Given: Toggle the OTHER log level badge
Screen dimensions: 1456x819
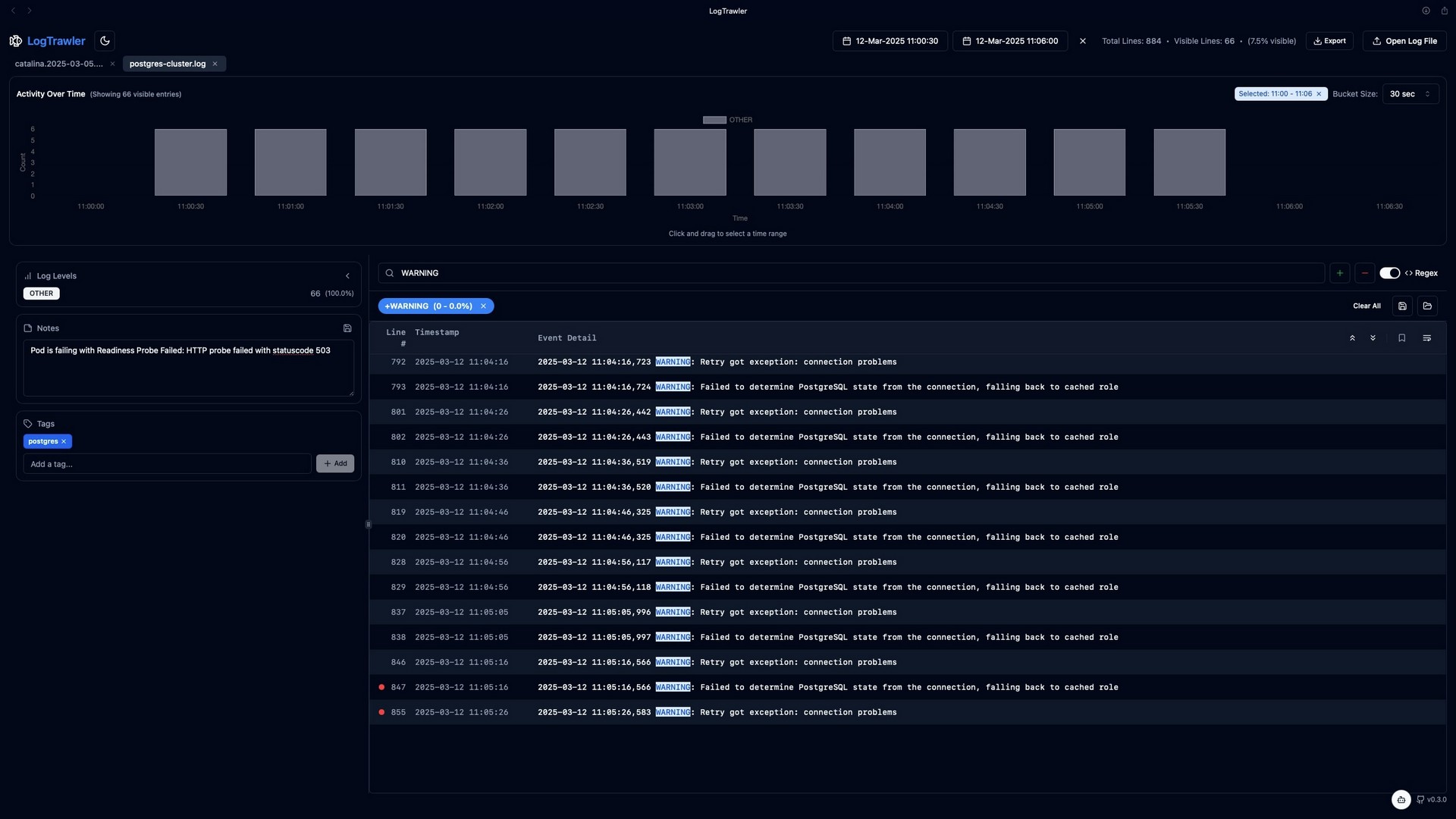Looking at the screenshot, I should tap(42, 293).
